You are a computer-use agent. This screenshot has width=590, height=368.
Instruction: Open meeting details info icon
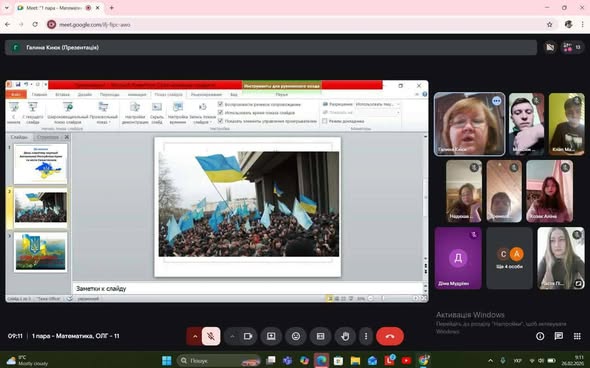(x=540, y=336)
